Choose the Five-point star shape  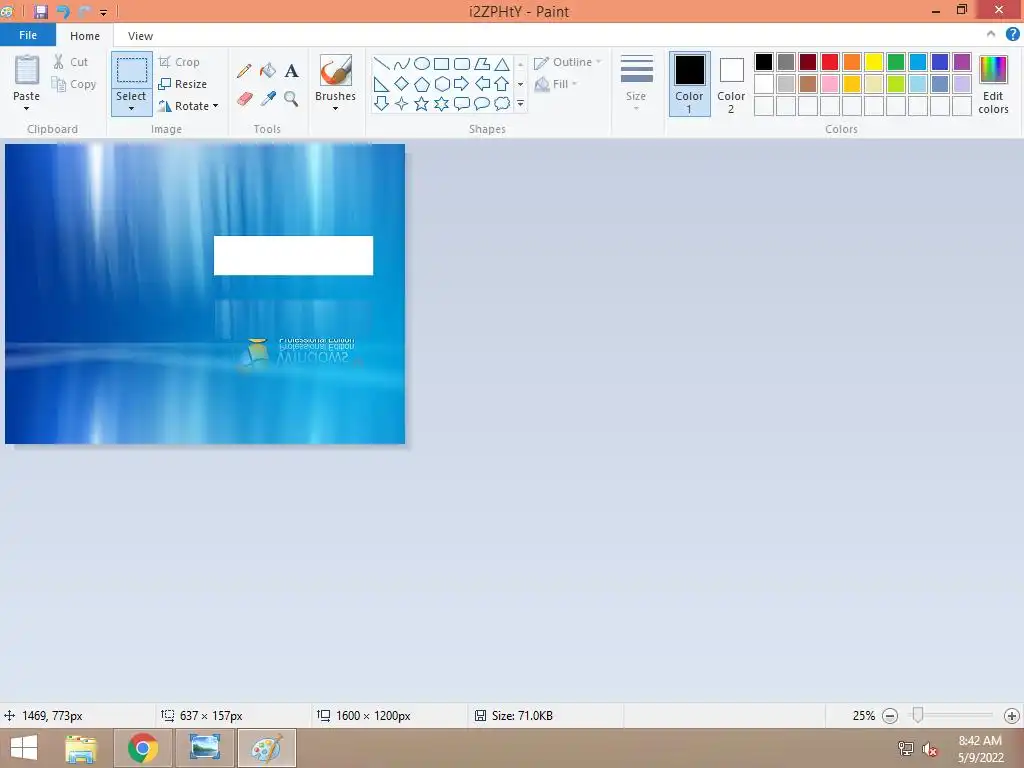(422, 103)
